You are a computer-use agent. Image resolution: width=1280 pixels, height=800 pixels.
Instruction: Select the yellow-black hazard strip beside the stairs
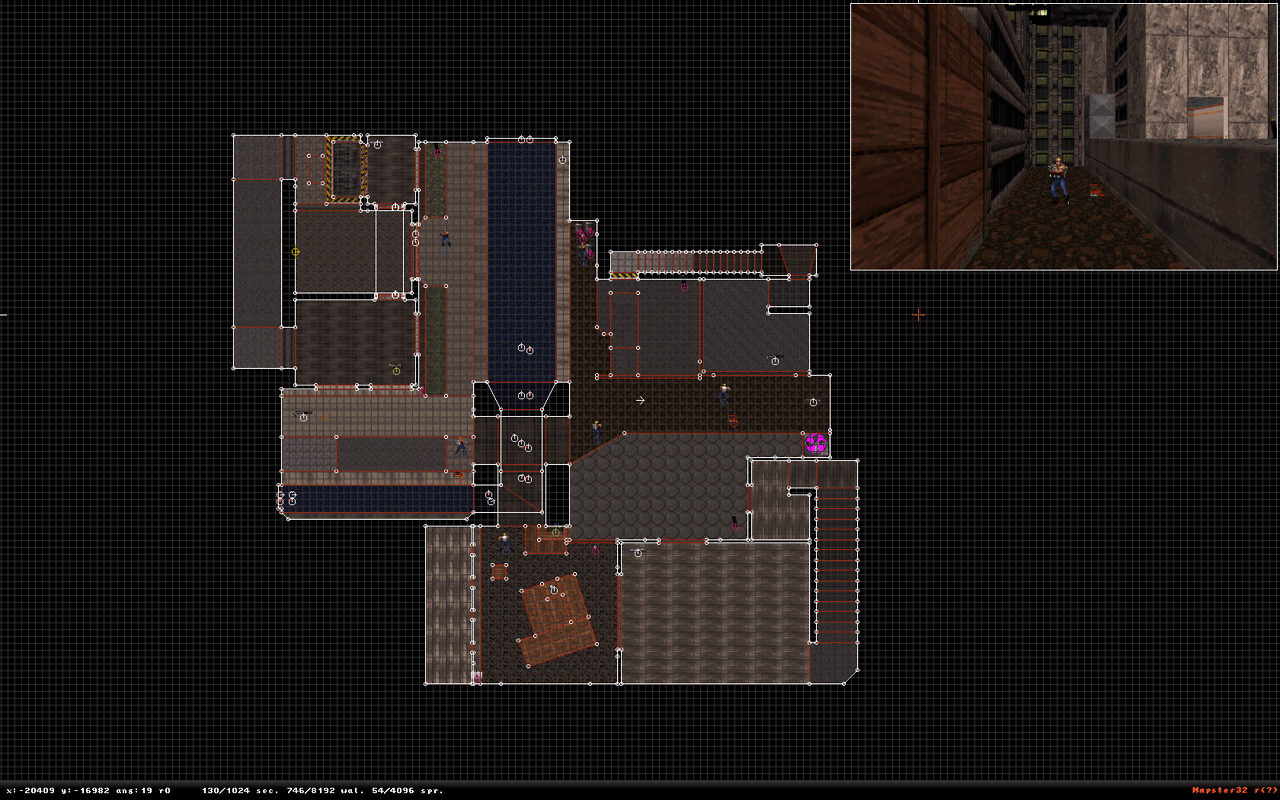coord(624,275)
